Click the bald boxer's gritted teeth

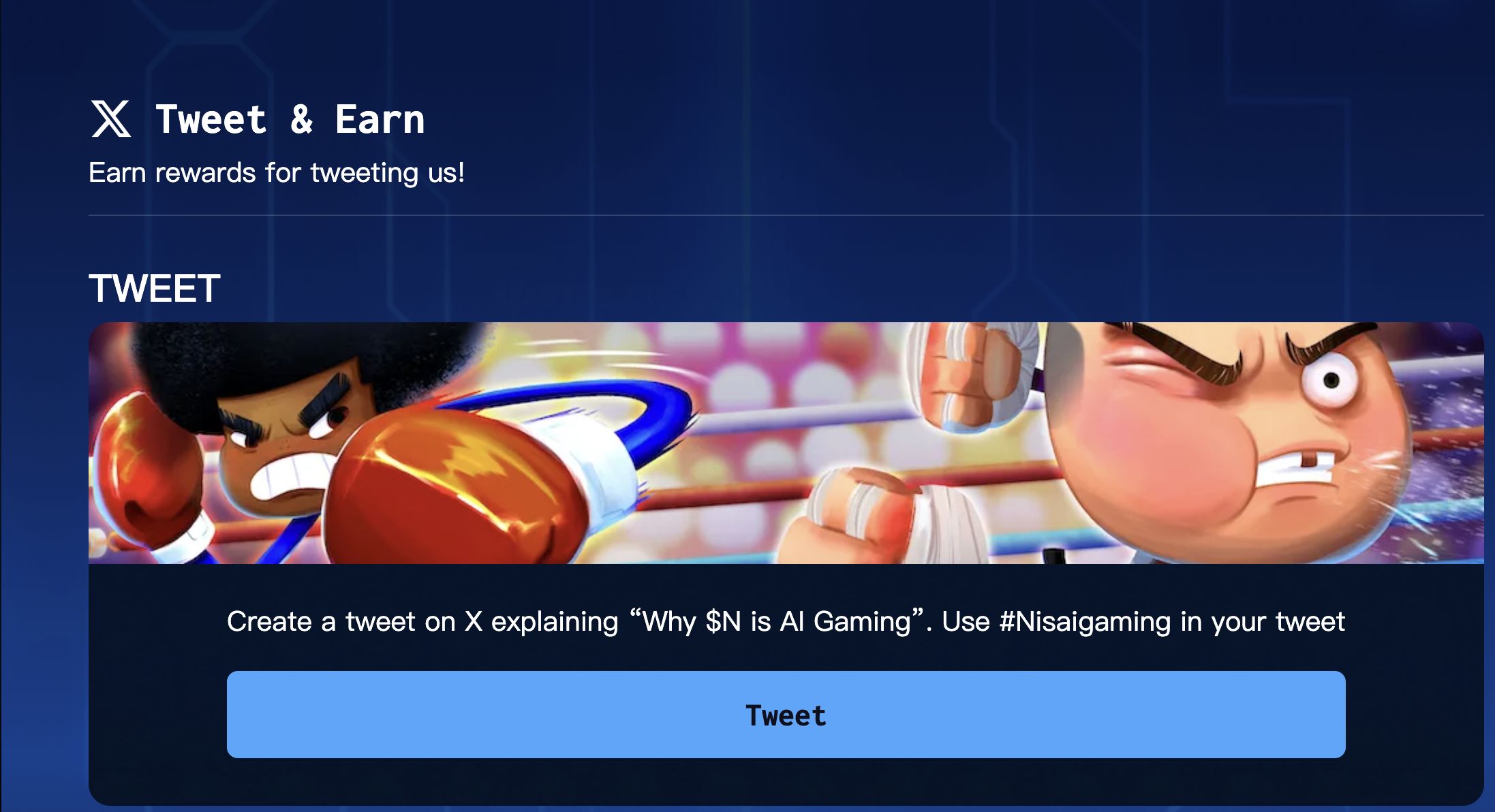point(1295,471)
